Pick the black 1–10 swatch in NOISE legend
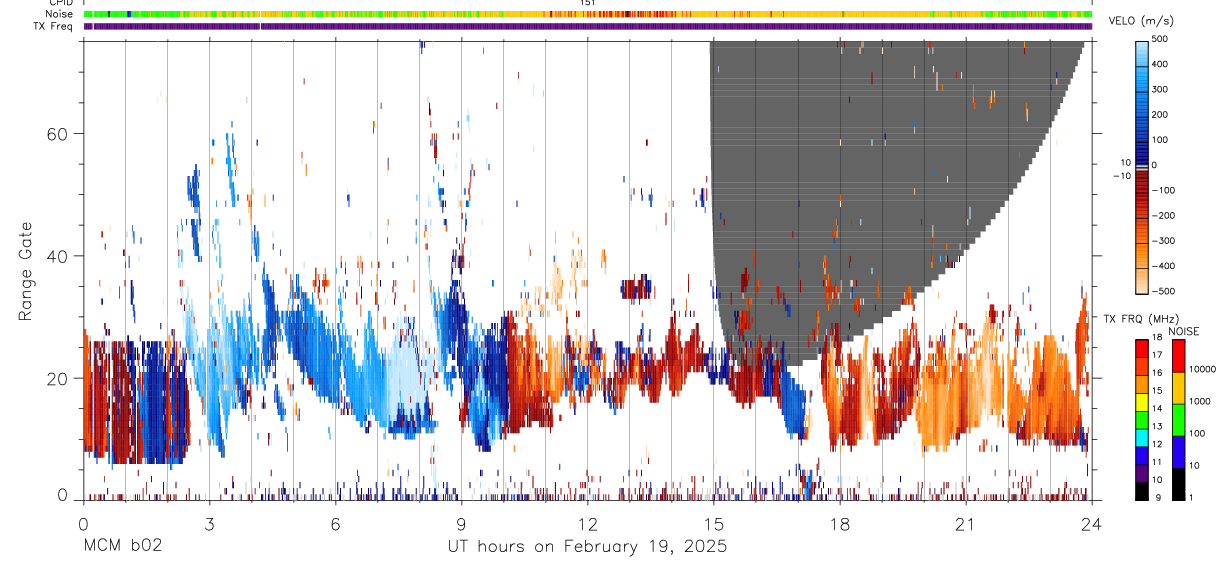 (1177, 483)
